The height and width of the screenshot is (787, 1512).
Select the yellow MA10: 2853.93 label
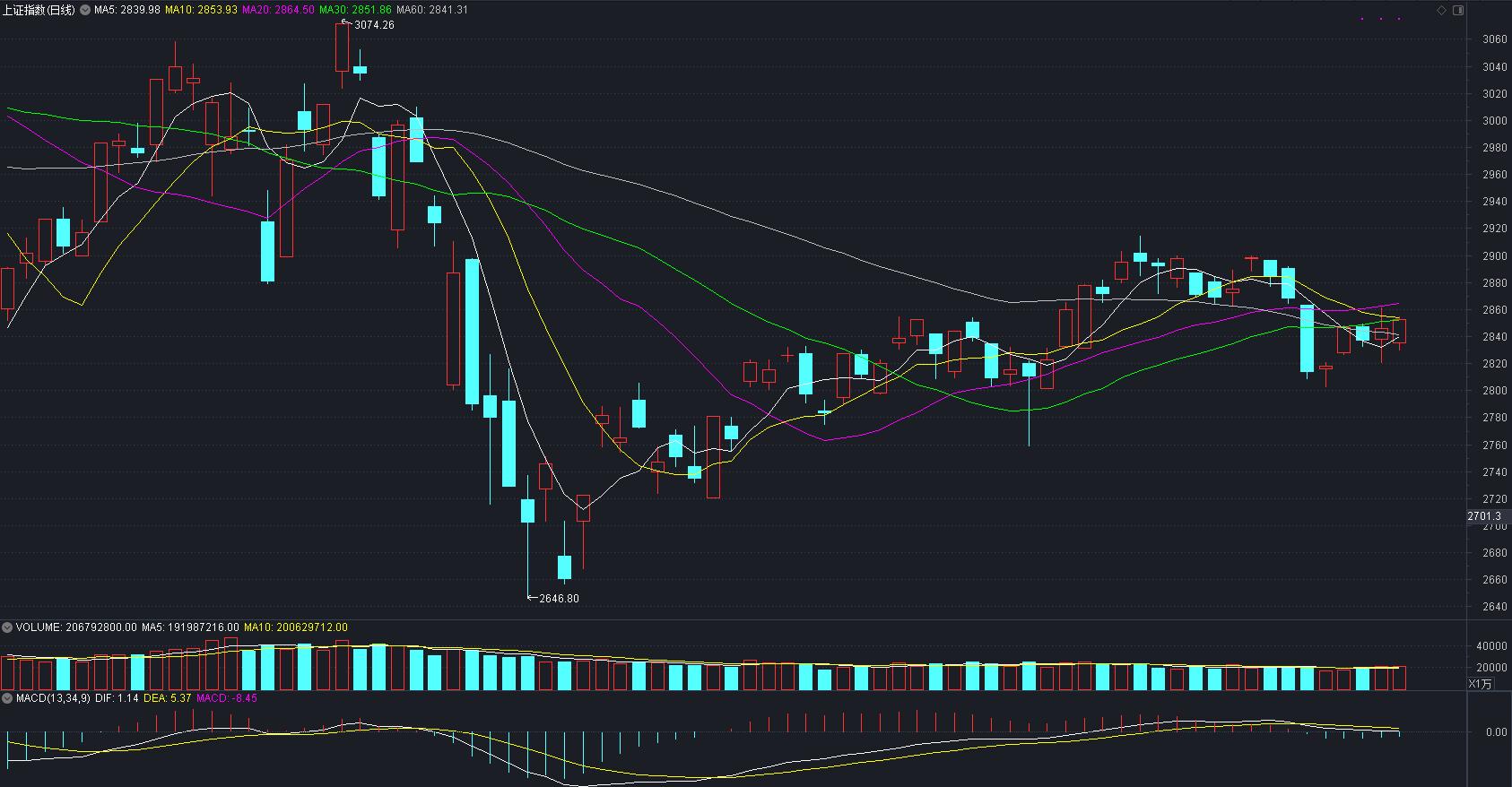tap(202, 10)
